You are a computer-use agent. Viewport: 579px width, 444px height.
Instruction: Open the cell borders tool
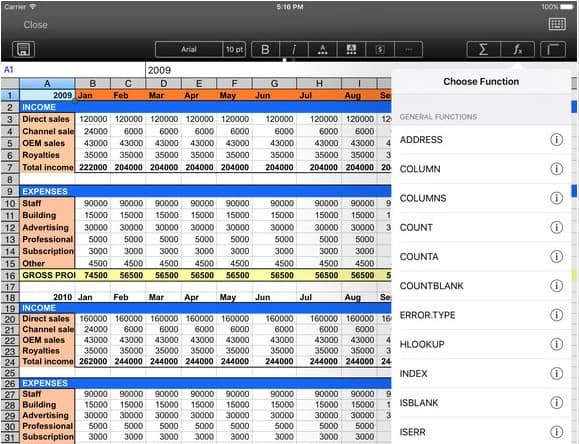click(553, 49)
